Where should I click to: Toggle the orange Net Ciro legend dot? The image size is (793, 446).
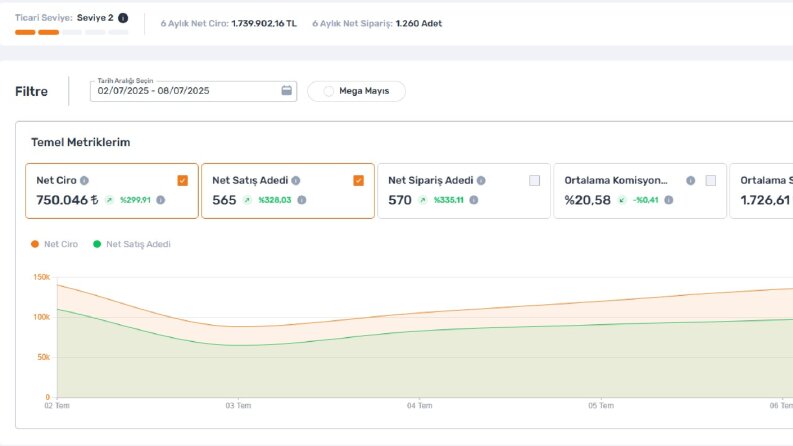tap(35, 244)
